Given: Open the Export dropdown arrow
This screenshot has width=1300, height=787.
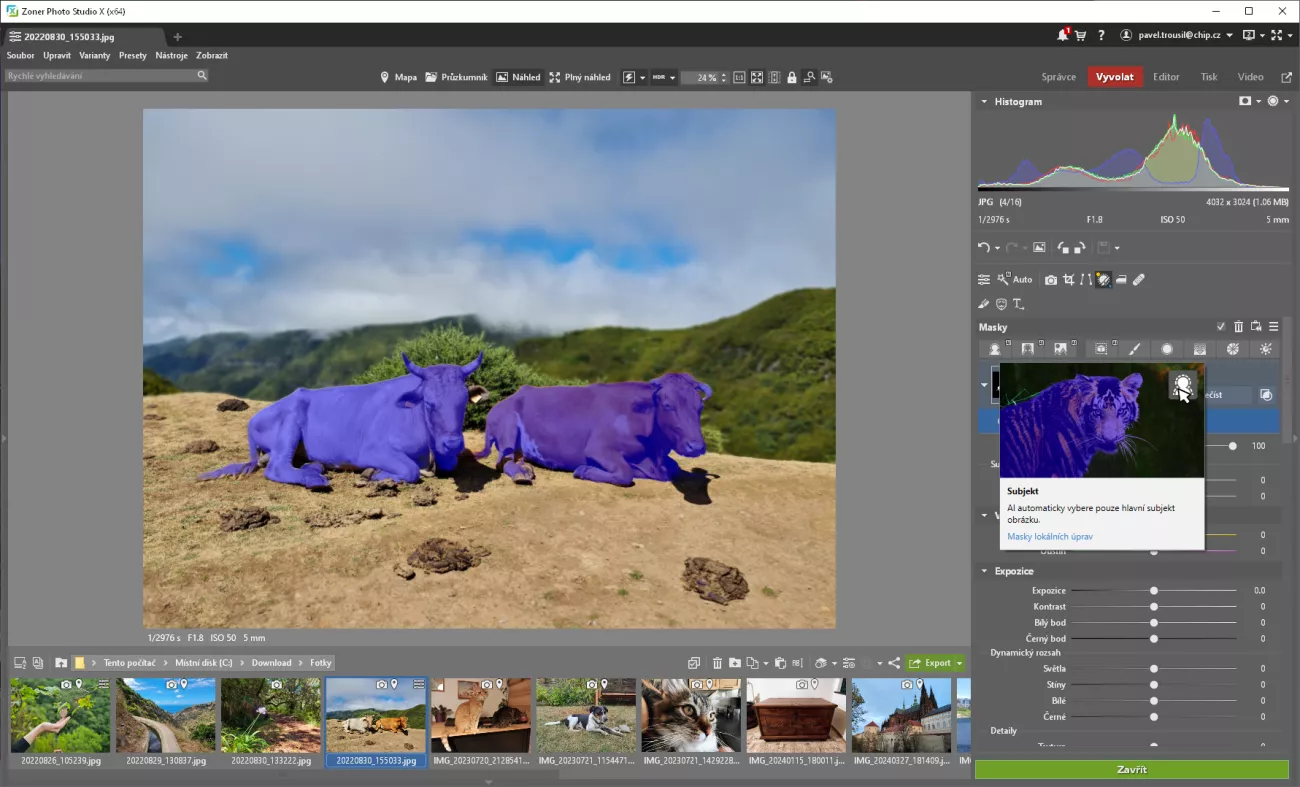Looking at the screenshot, I should (960, 663).
